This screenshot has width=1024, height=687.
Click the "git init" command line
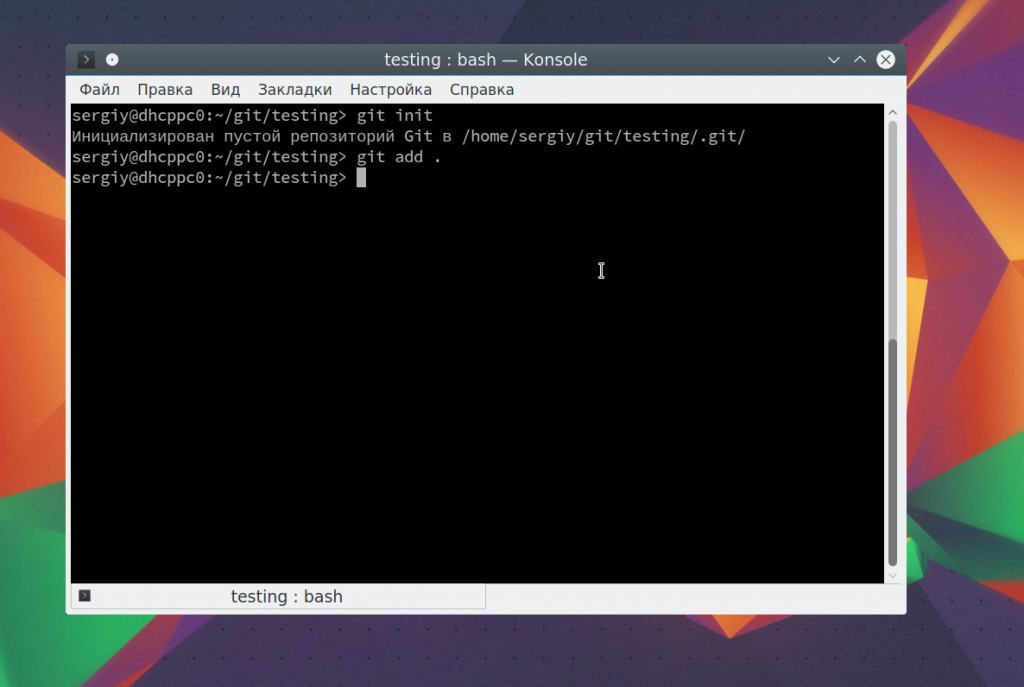[394, 116]
